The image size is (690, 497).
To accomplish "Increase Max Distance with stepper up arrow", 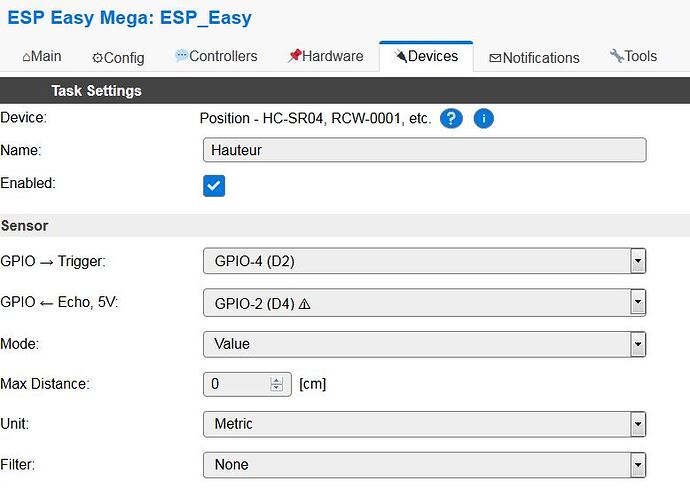I will [277, 380].
